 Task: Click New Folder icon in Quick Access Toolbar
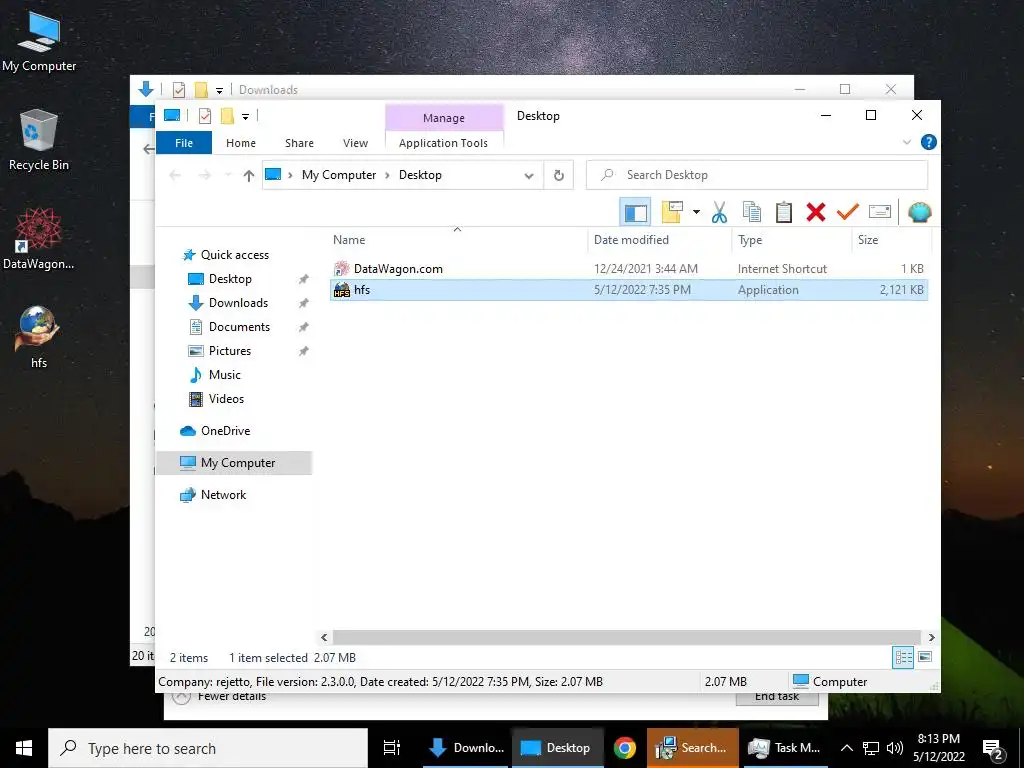[x=227, y=116]
